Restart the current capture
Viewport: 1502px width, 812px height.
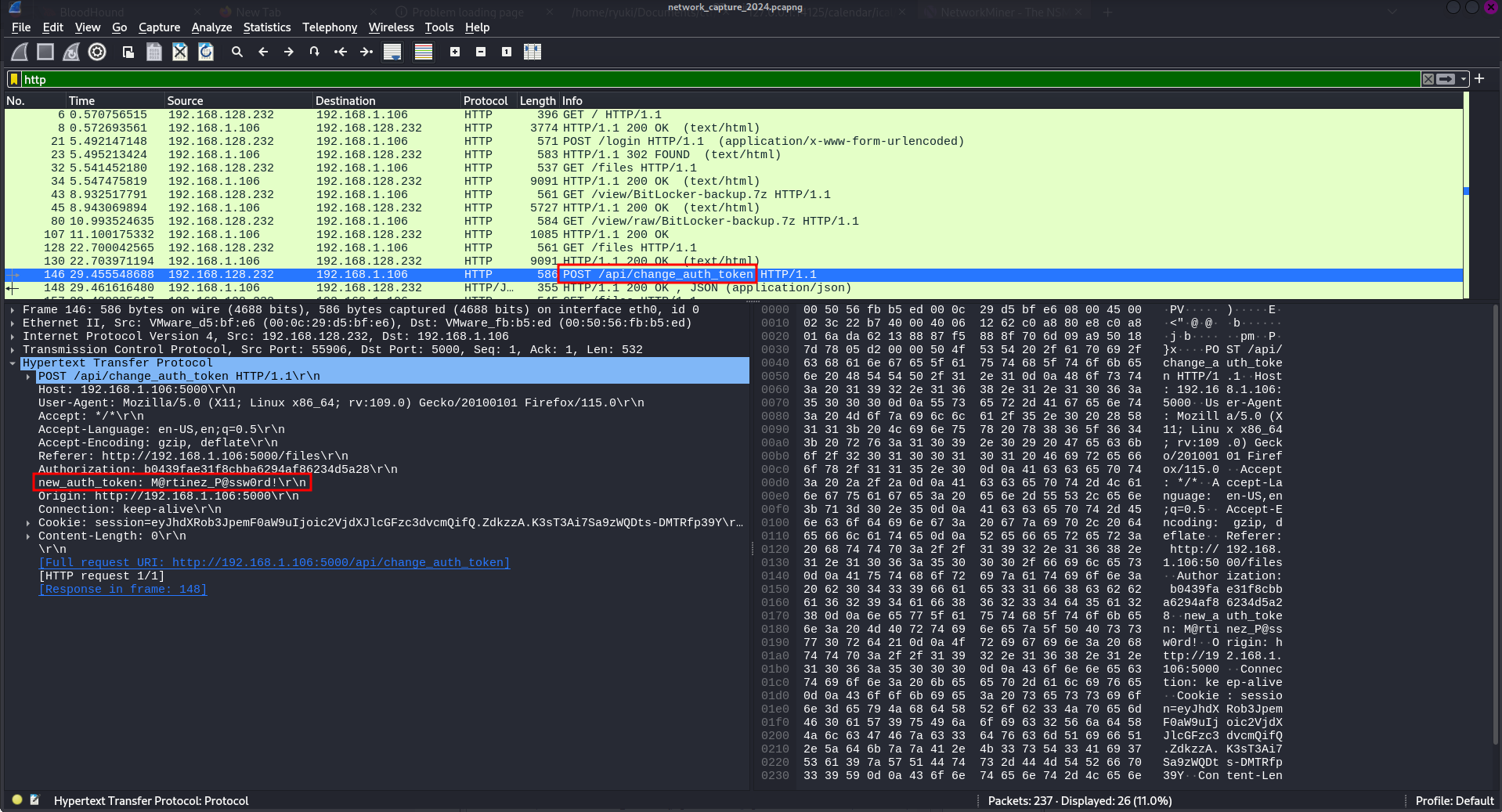click(71, 52)
